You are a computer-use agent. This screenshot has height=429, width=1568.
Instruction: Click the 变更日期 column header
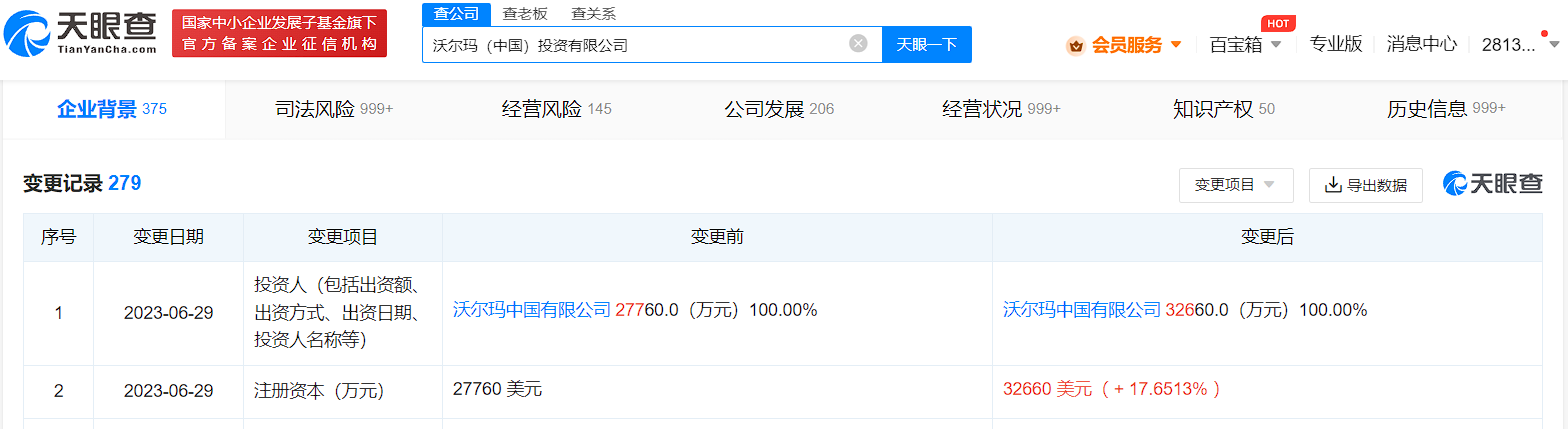coord(168,237)
